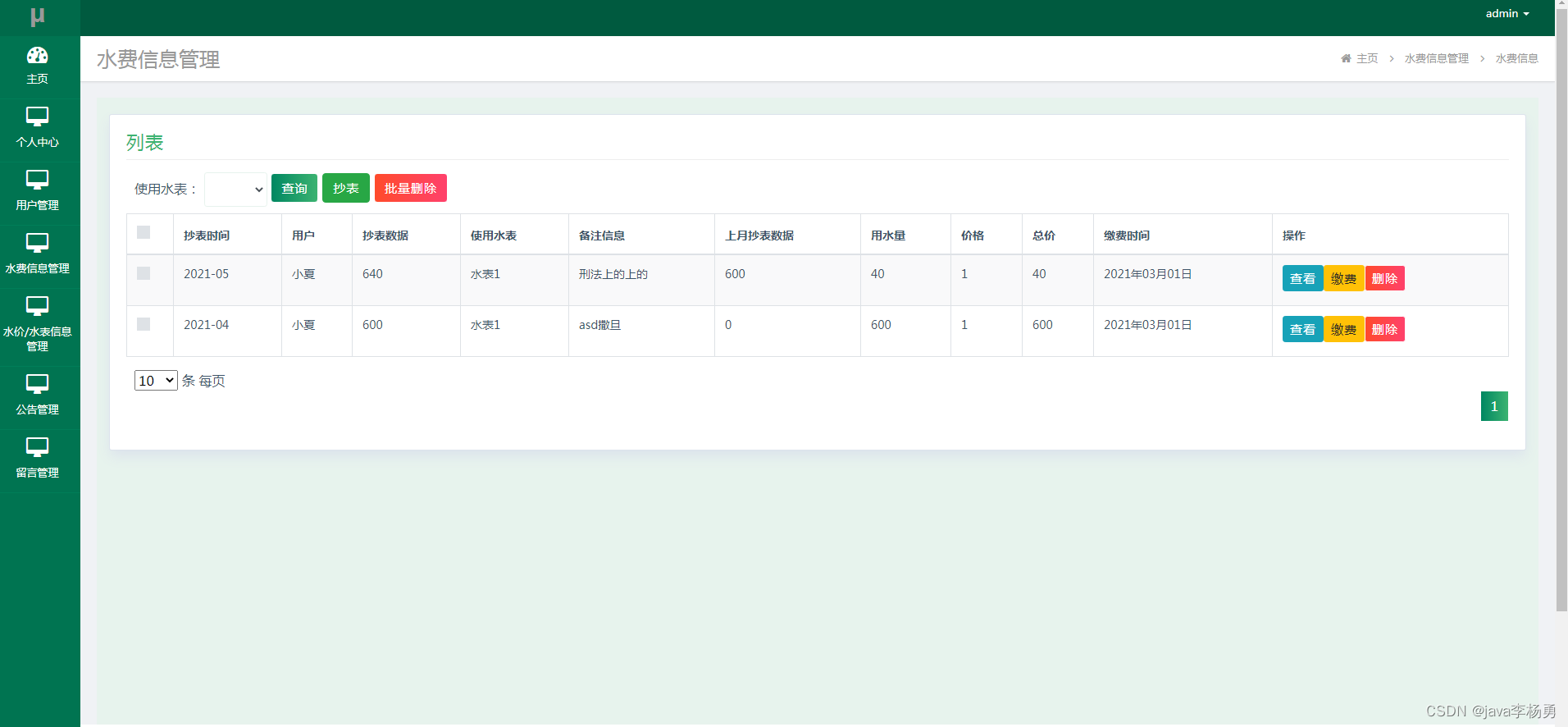Viewport: 1568px width, 727px height.
Task: Click 查看 for the 2021-05 record
Action: pyautogui.click(x=1302, y=278)
